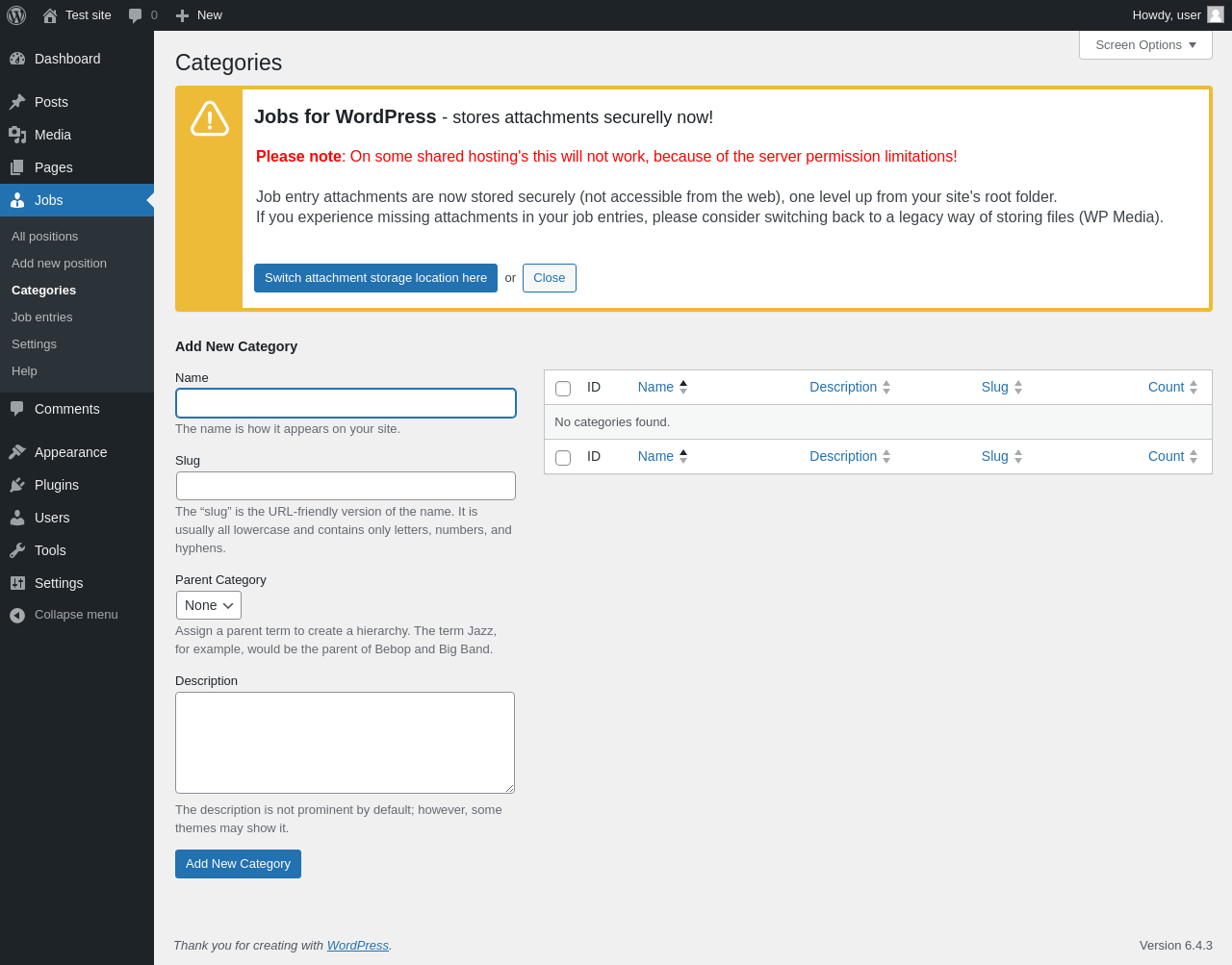Click the Settings sliders icon in sidebar
The width and height of the screenshot is (1232, 965).
(17, 583)
